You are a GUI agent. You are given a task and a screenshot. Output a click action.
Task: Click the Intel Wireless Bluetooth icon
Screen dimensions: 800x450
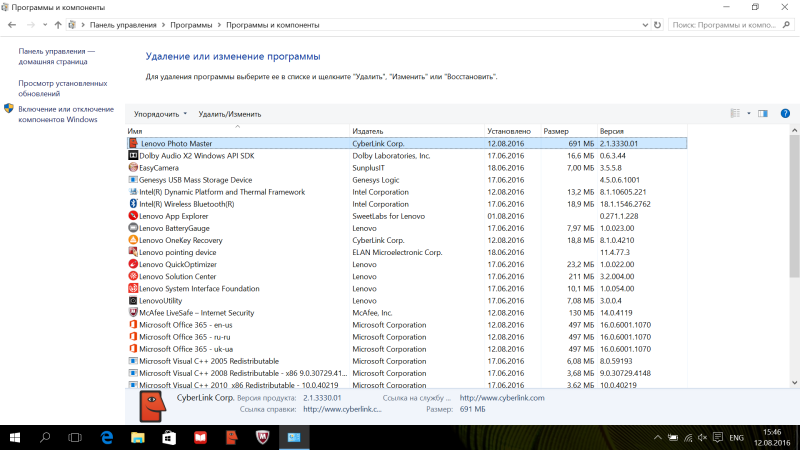(x=133, y=204)
